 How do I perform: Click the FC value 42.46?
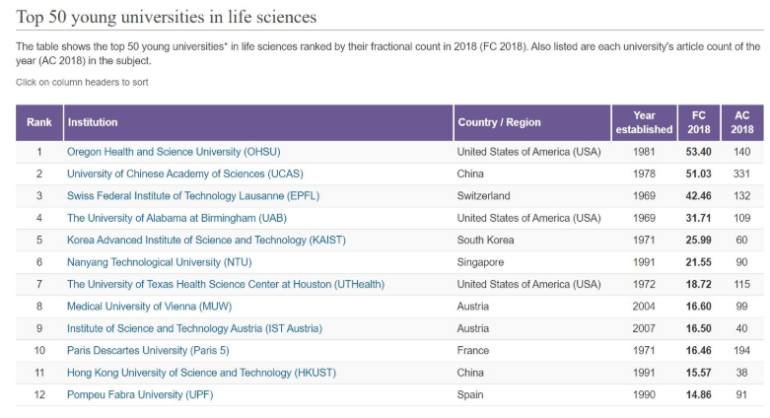pyautogui.click(x=698, y=196)
